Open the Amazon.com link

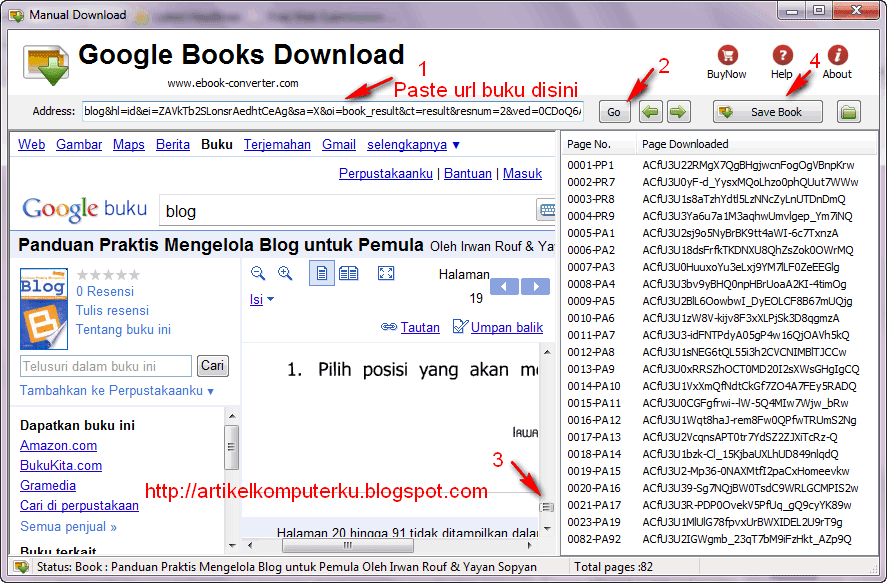[x=58, y=446]
